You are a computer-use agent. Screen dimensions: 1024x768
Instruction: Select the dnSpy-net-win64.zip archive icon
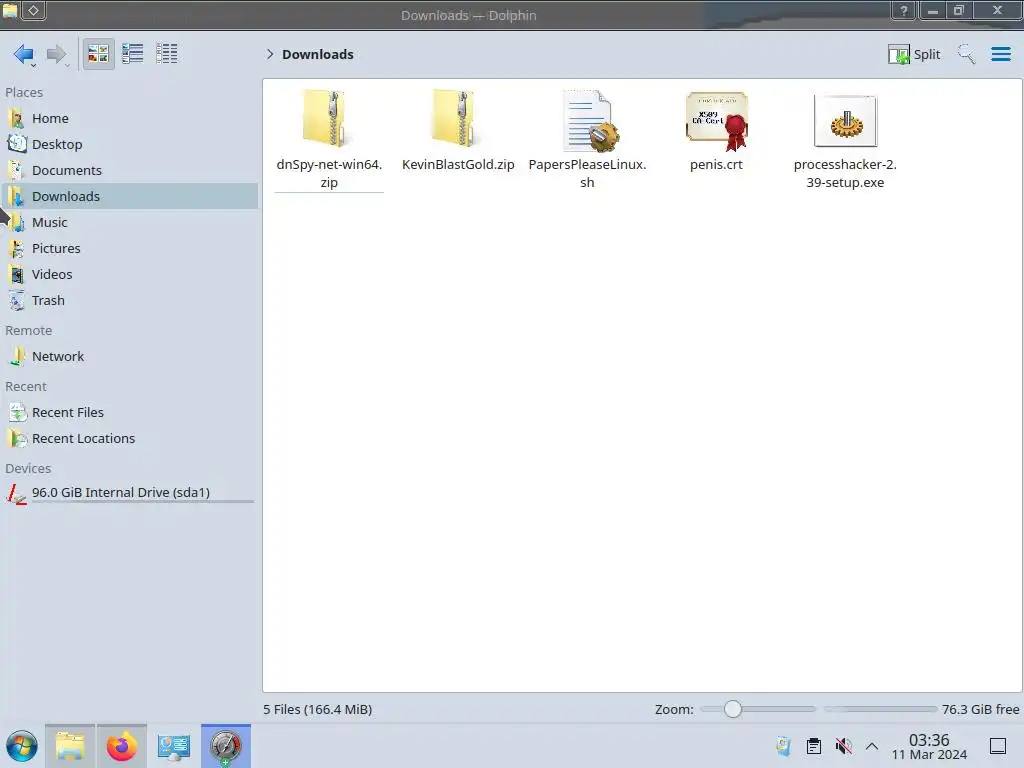[325, 119]
